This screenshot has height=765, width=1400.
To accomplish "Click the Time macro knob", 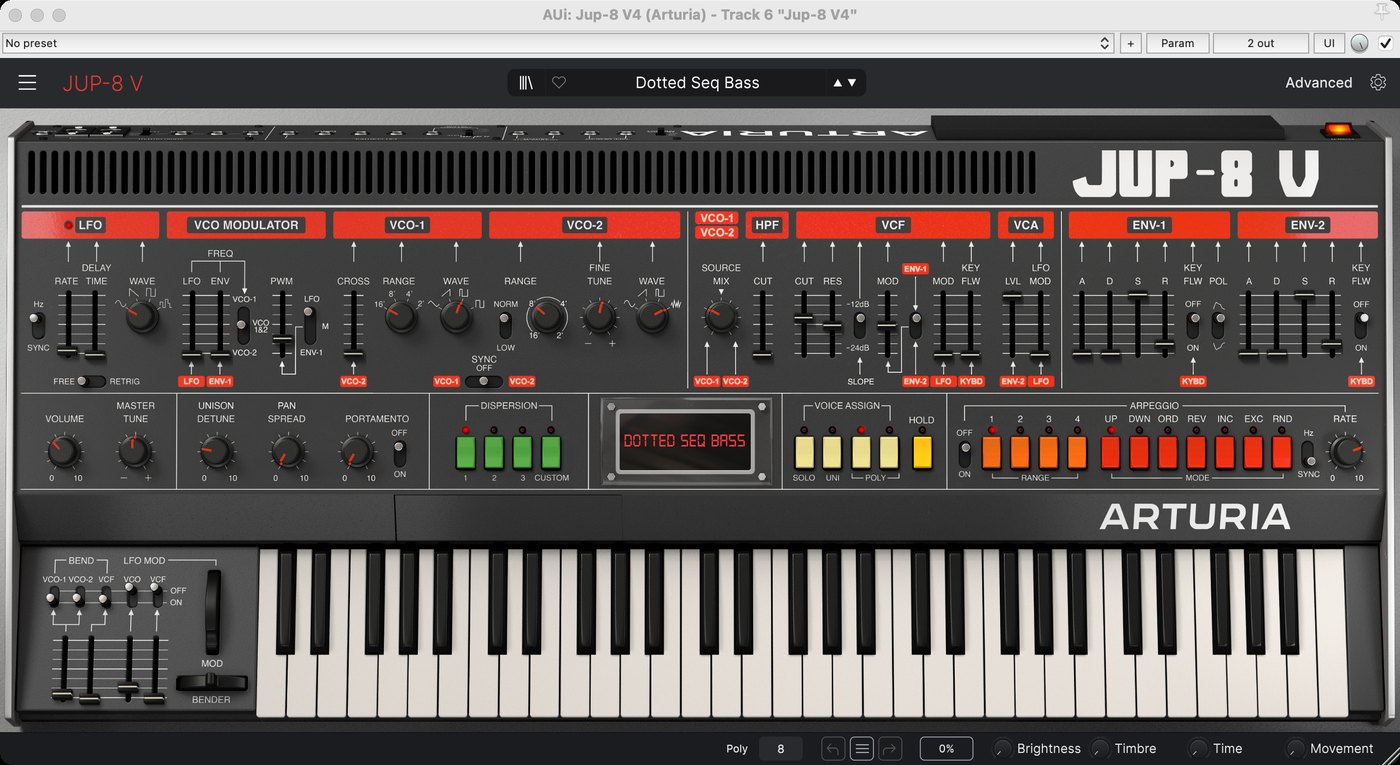I will (x=1198, y=748).
